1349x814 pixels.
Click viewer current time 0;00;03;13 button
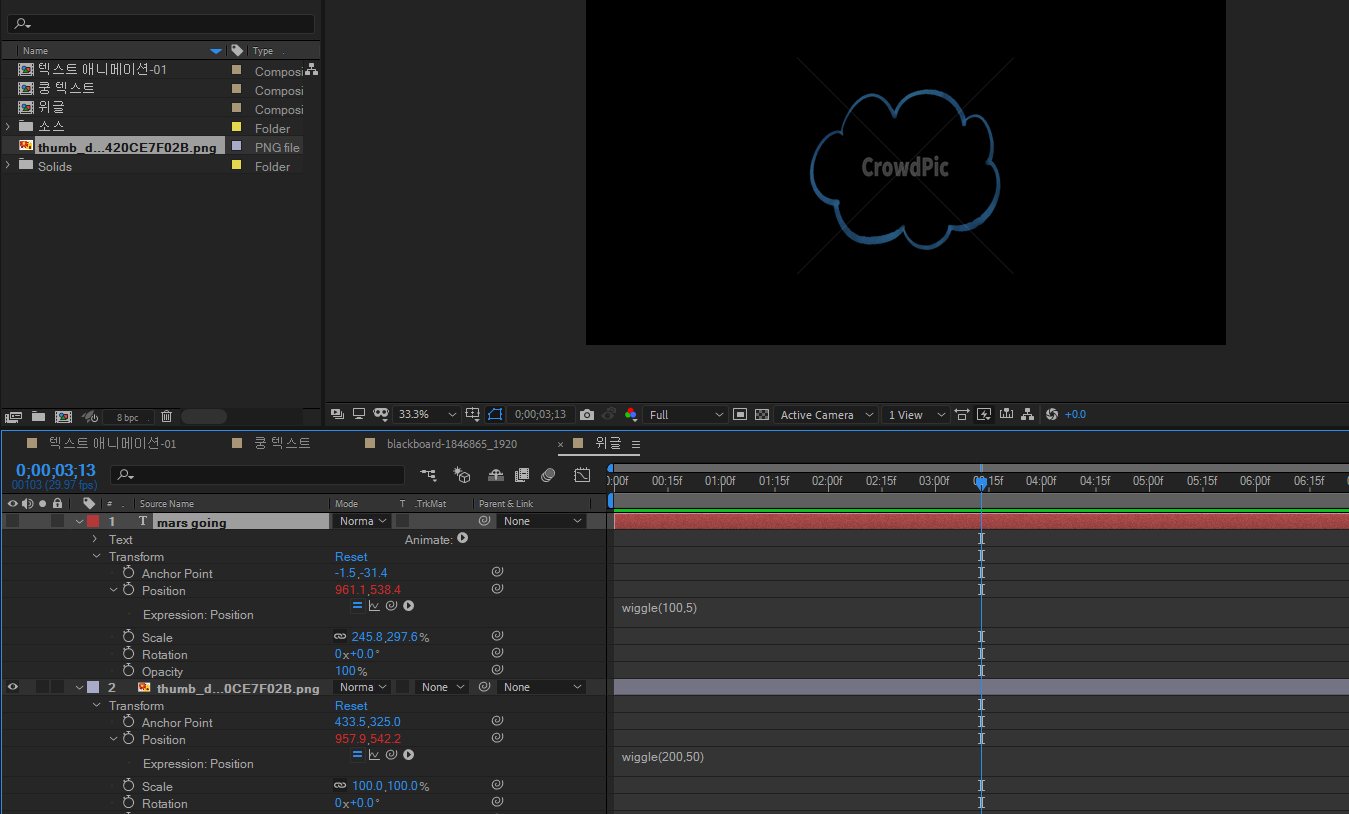coord(540,414)
